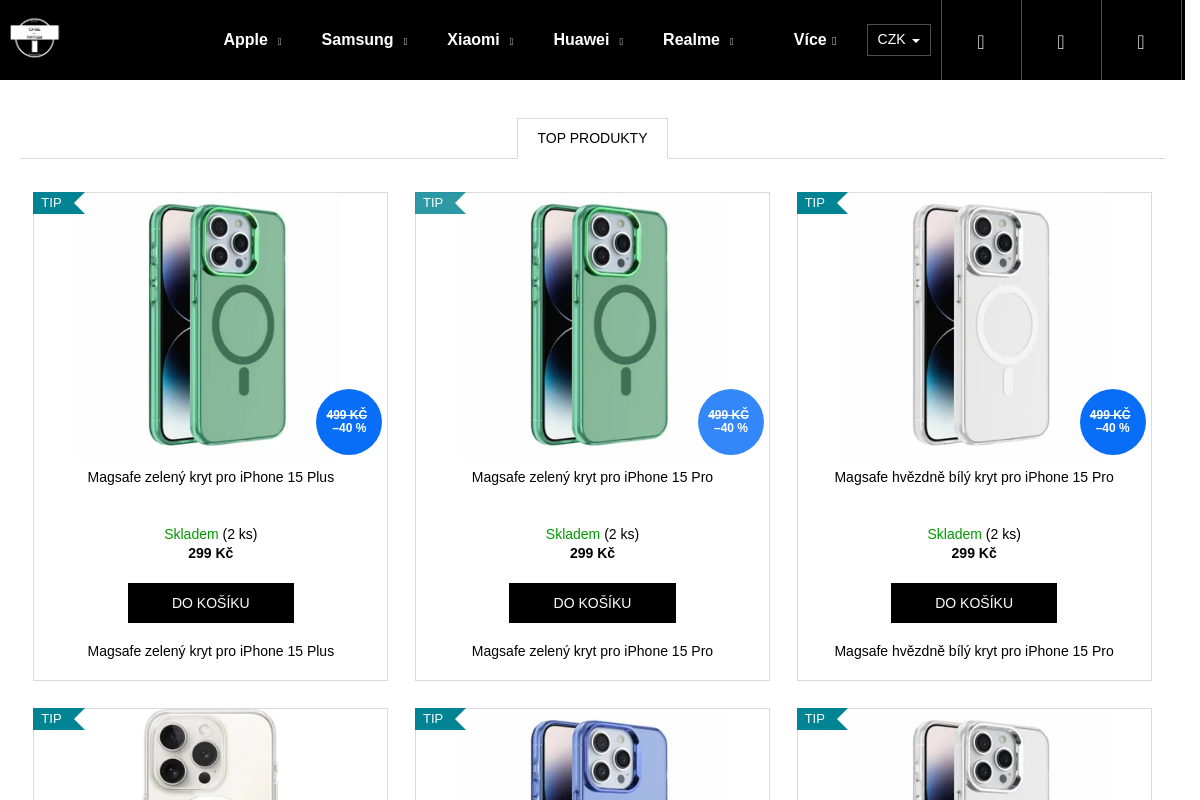Click the shop logo in the header
This screenshot has height=800, width=1200.
click(x=35, y=38)
